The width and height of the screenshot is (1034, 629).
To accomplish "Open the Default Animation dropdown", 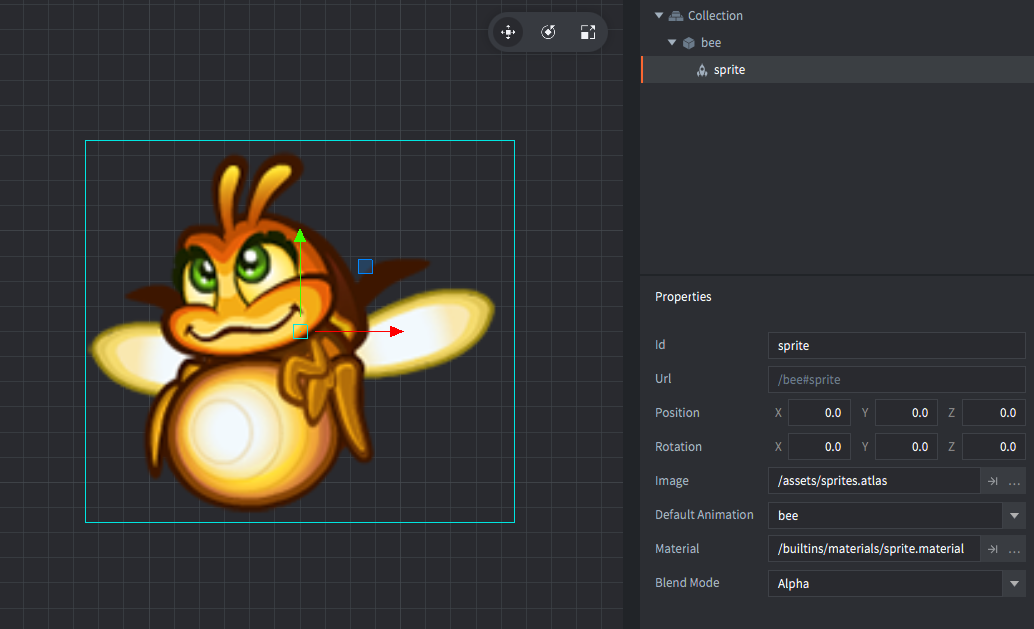I will (1014, 516).
